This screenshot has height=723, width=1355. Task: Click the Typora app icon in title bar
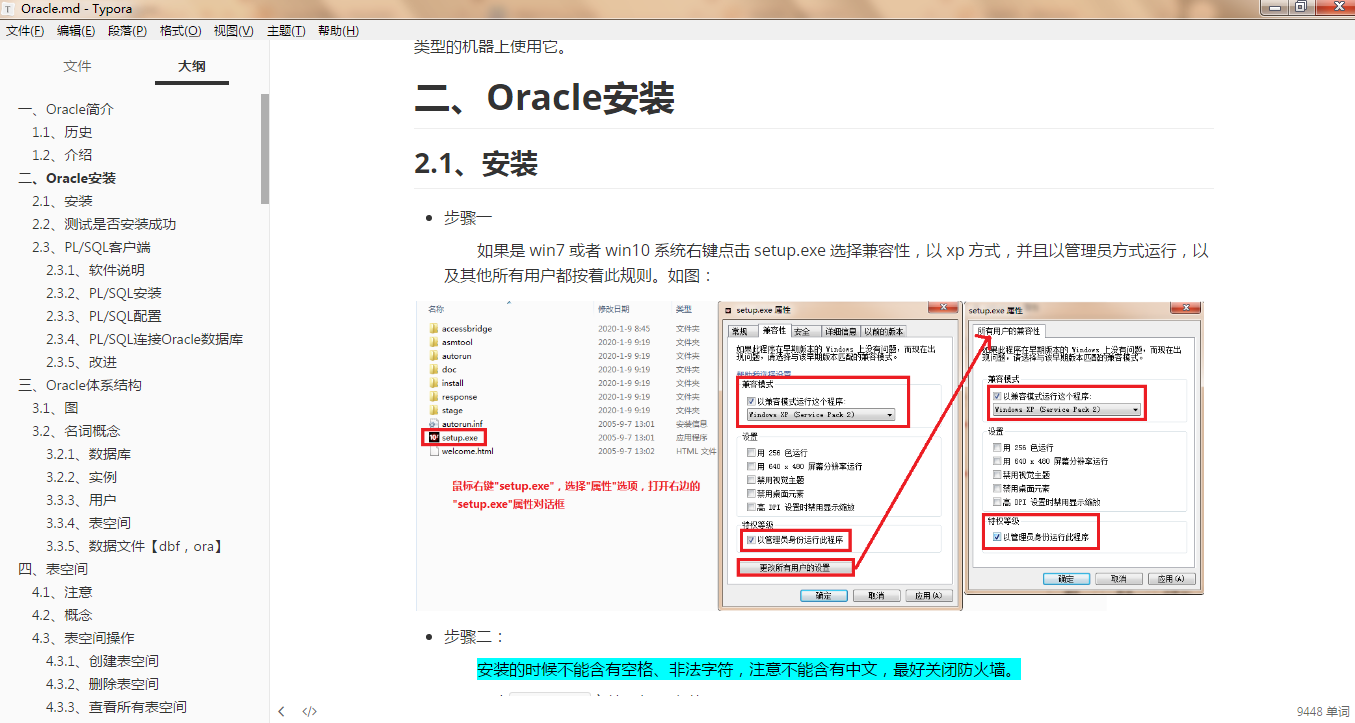(x=9, y=8)
